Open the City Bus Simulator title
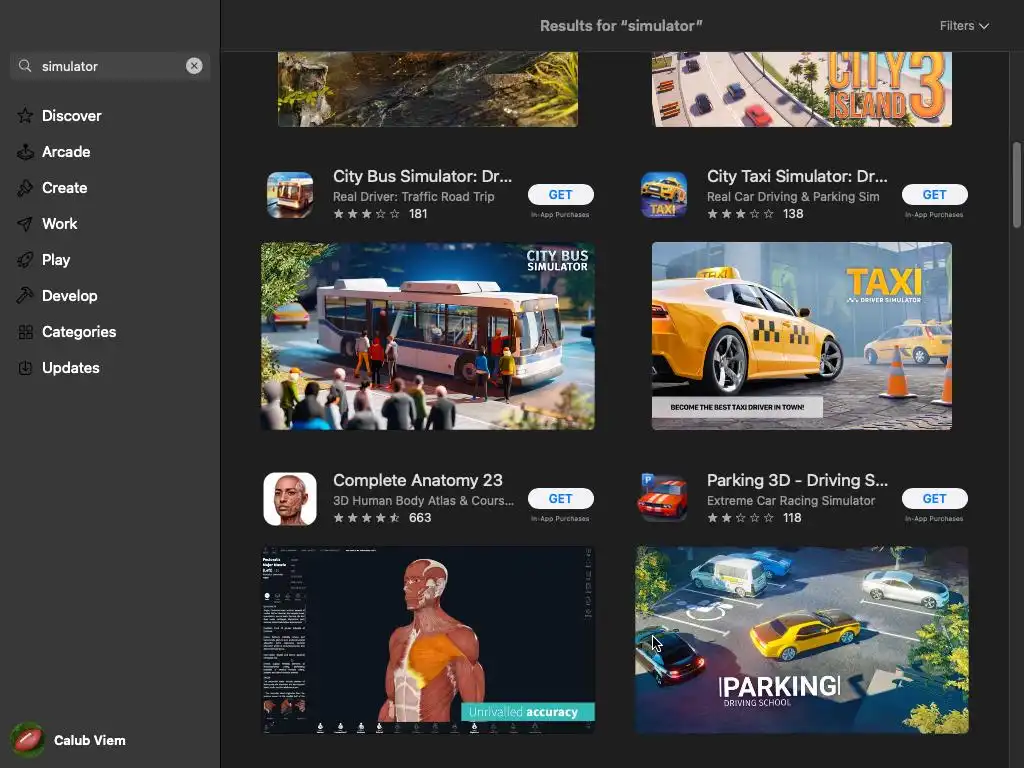Viewport: 1024px width, 768px height. 423,176
